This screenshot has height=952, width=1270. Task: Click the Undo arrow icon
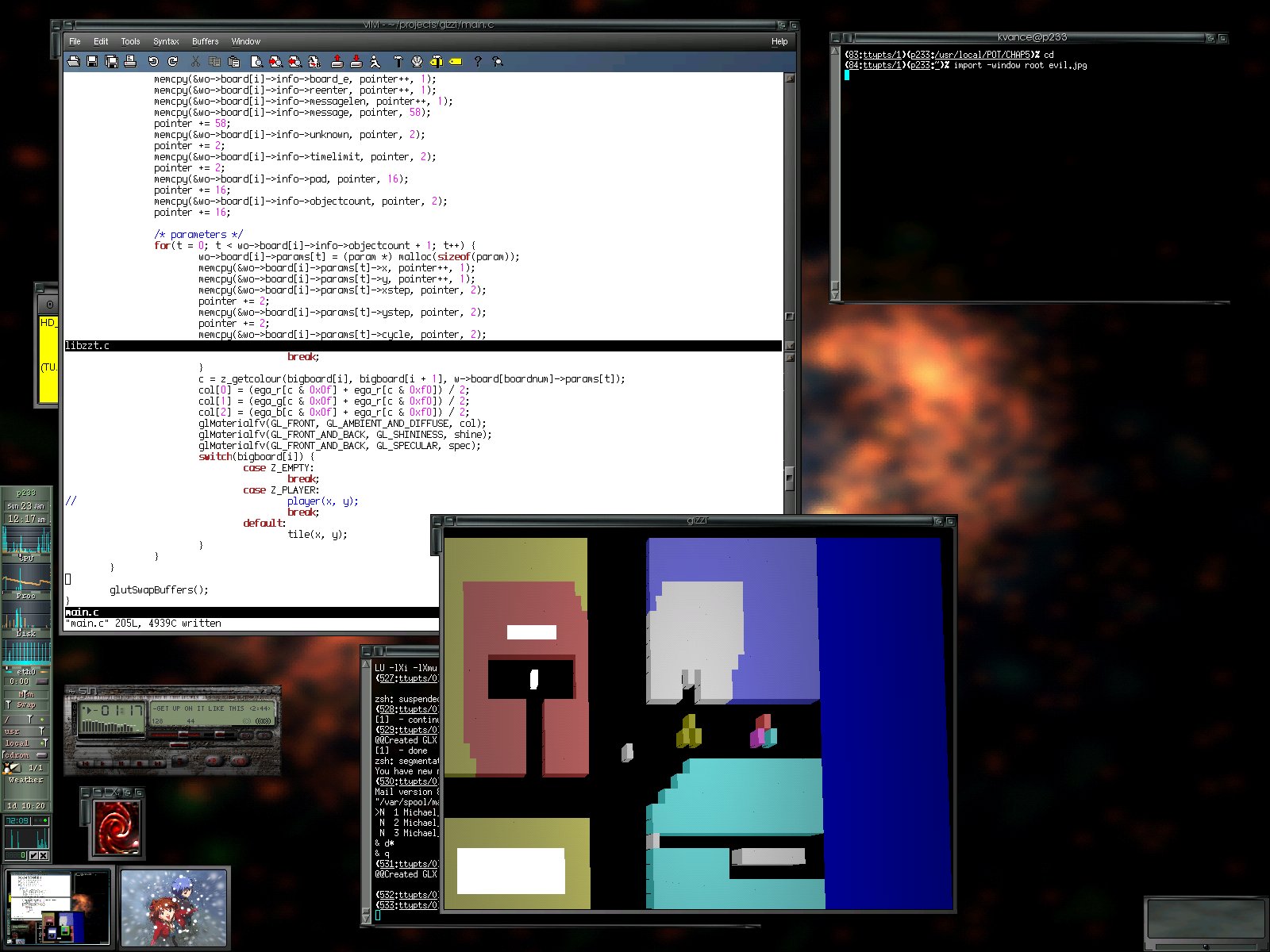pos(153,61)
